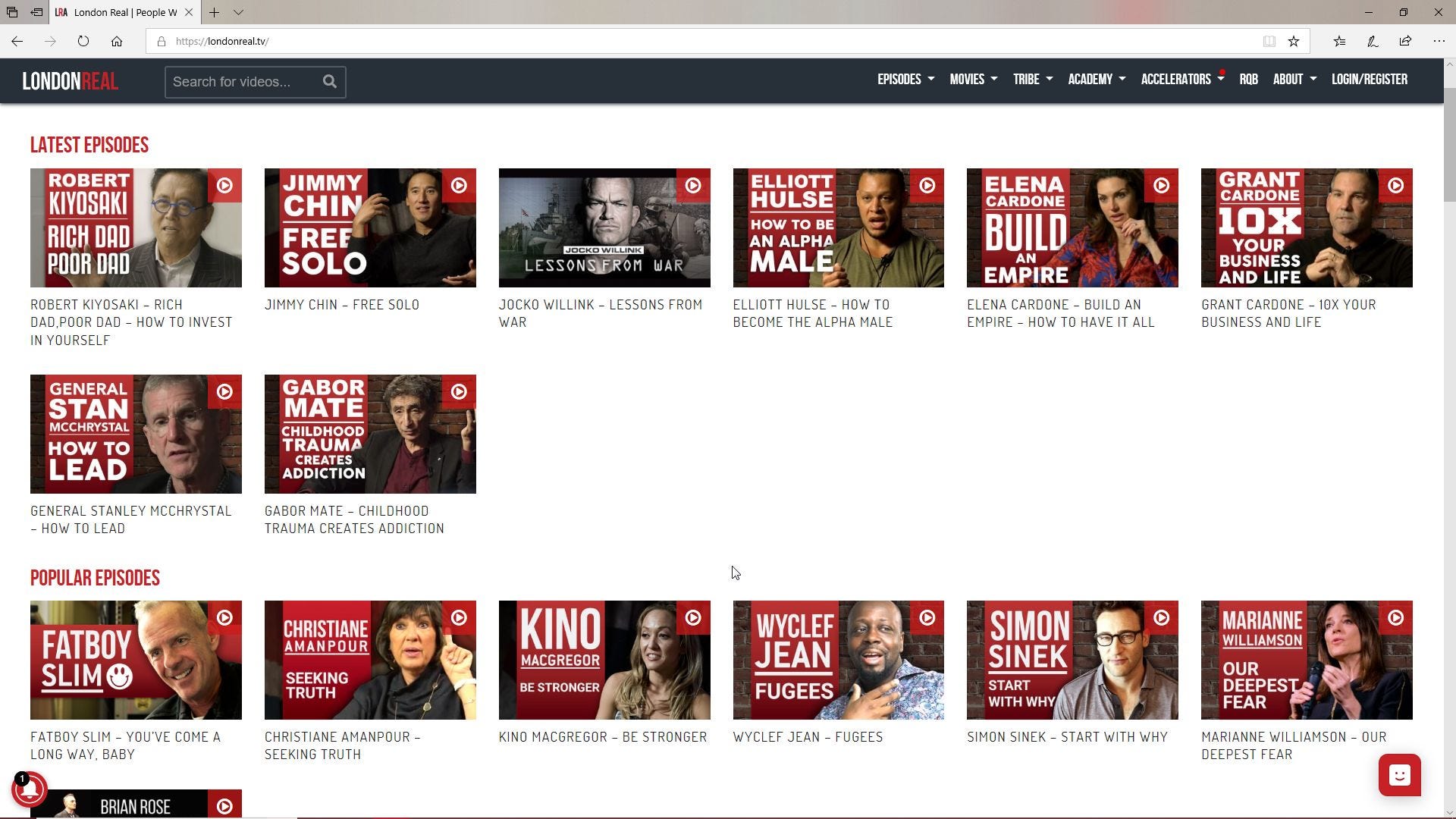
Task: Expand the ACCELERATORS dropdown menu
Action: tap(1182, 79)
